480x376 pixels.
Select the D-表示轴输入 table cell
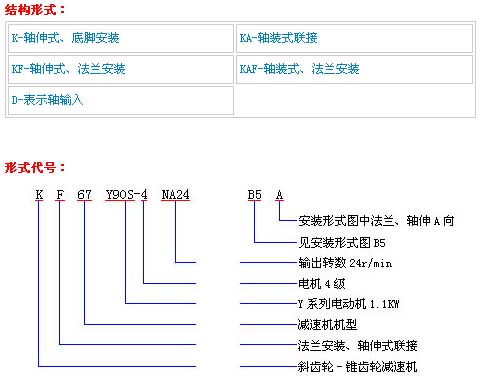click(121, 100)
